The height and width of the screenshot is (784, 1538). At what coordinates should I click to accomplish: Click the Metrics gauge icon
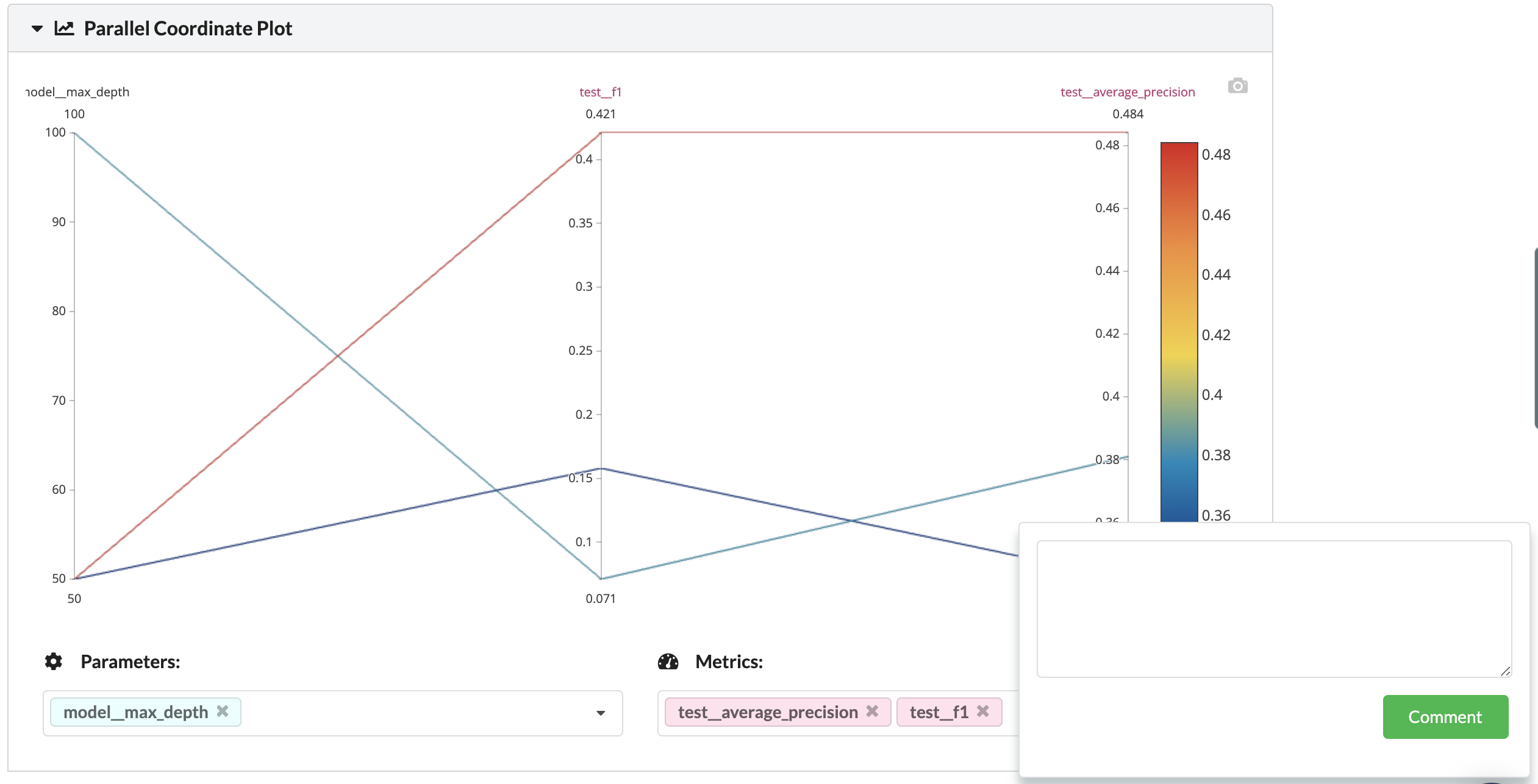click(x=668, y=661)
